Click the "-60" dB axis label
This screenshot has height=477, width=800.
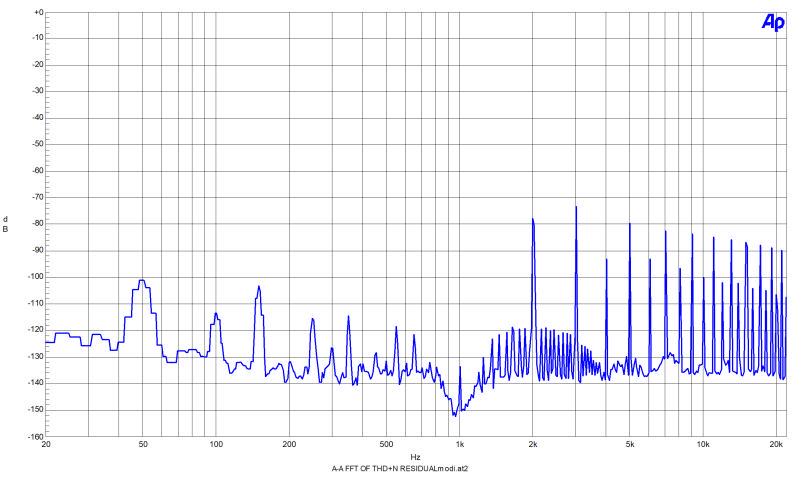(x=38, y=170)
